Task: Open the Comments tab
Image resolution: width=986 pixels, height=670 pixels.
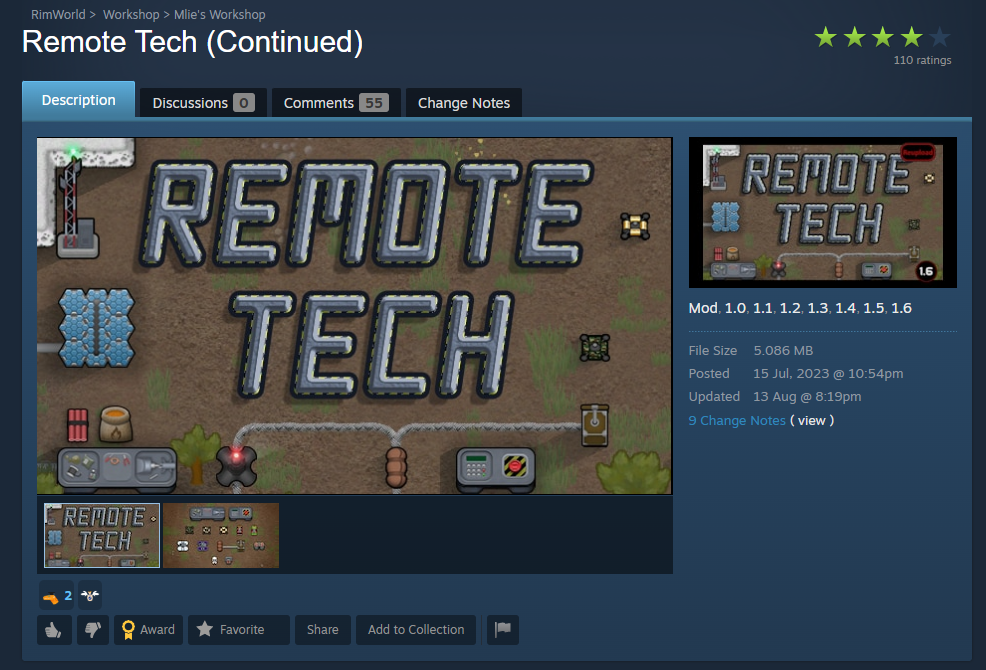Action: coord(336,103)
